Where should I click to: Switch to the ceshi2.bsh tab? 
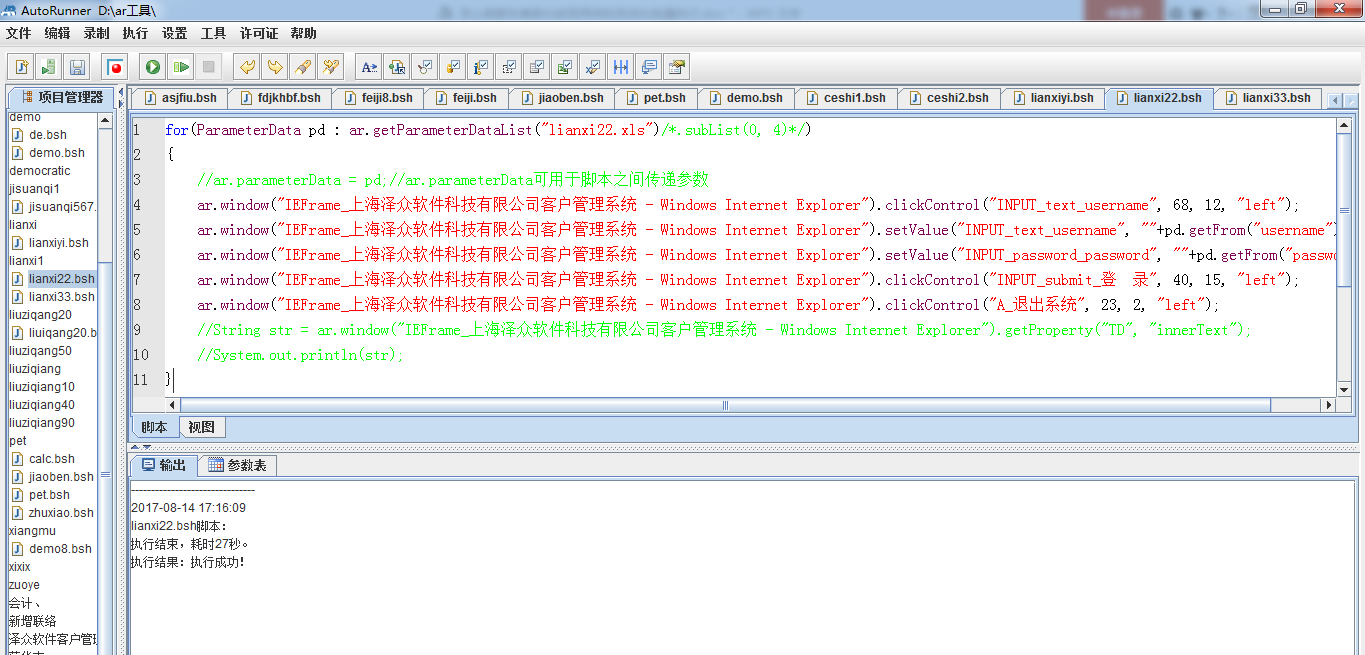tap(948, 98)
